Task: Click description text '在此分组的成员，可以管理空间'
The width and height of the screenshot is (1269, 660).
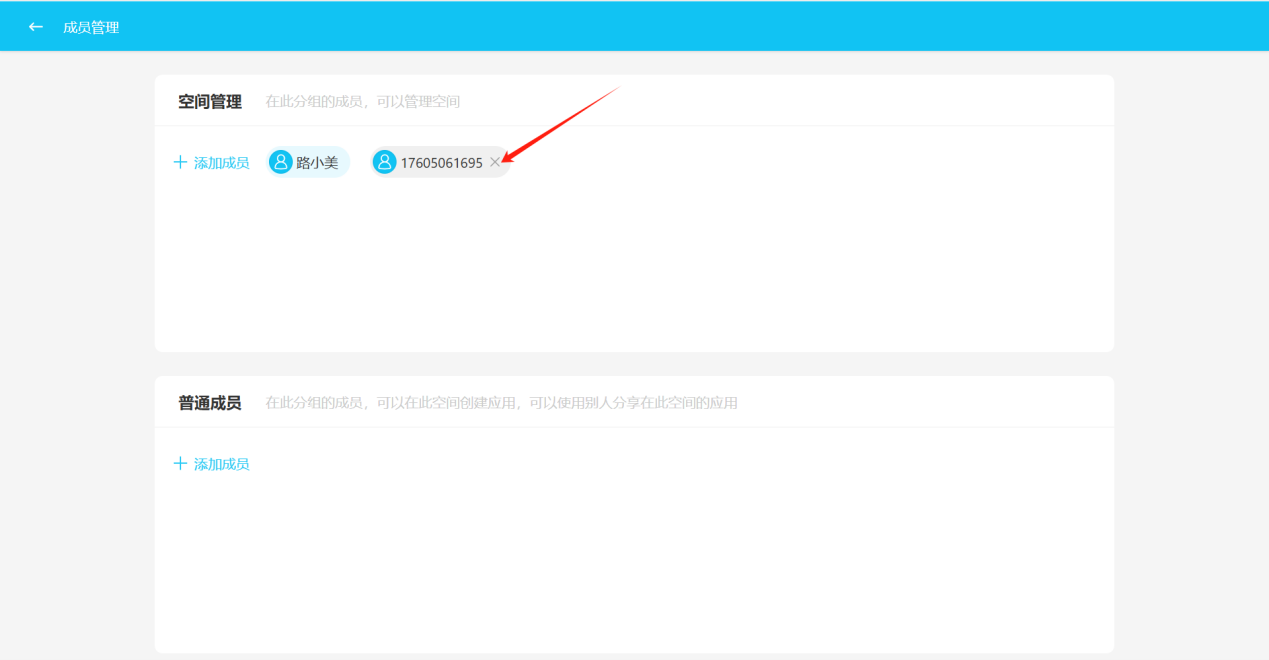Action: click(362, 102)
